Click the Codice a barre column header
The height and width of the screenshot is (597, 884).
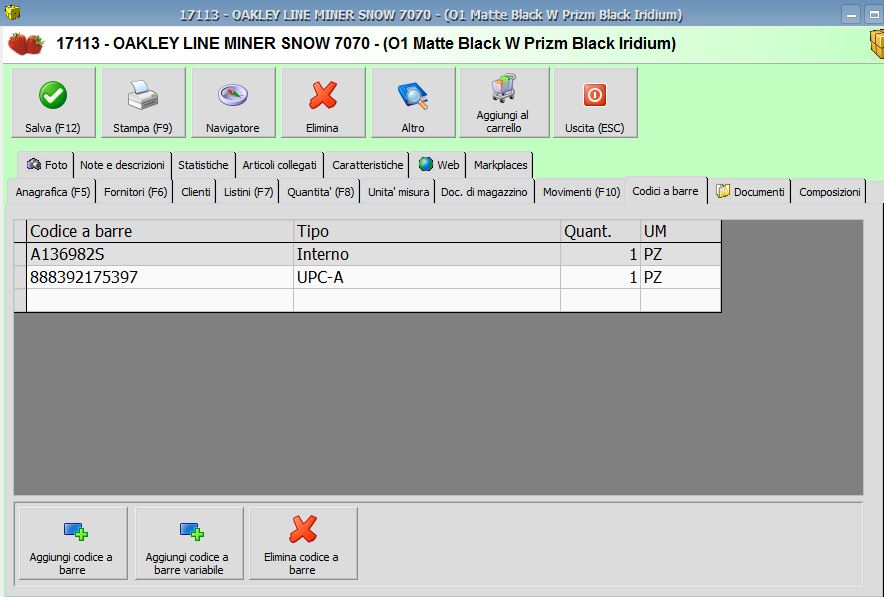(160, 231)
